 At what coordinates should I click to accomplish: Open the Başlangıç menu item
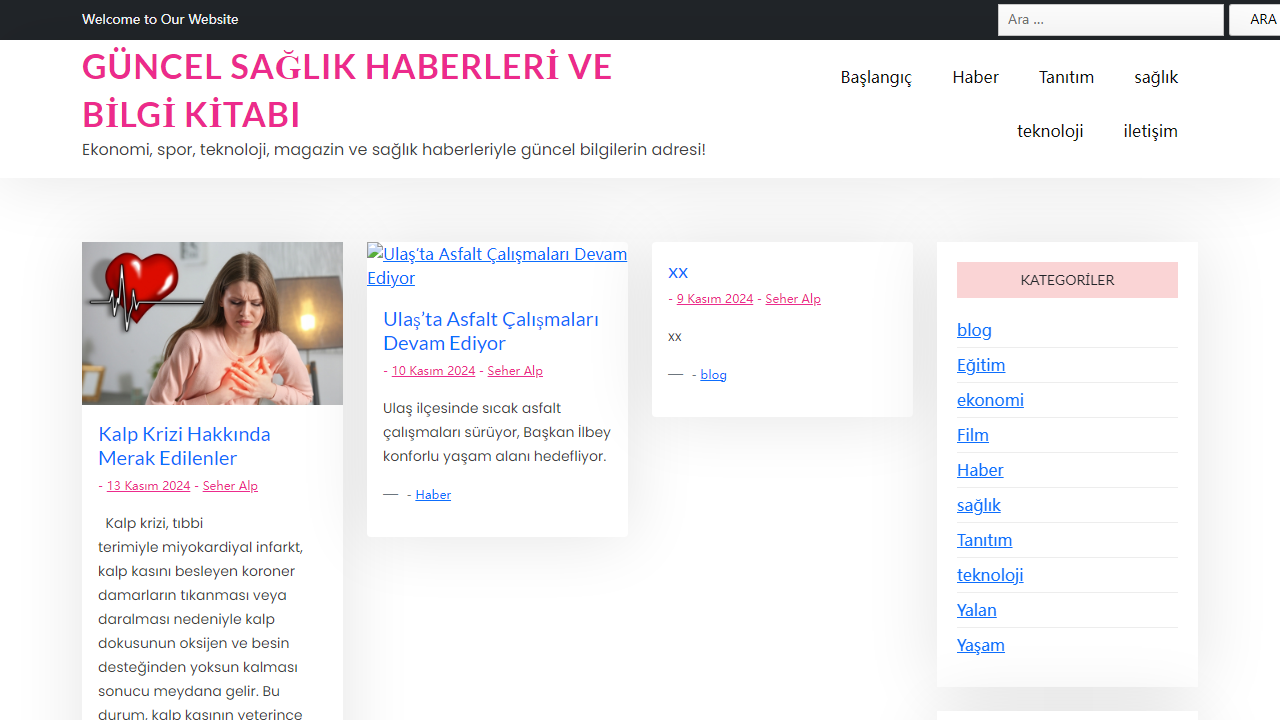pyautogui.click(x=876, y=77)
